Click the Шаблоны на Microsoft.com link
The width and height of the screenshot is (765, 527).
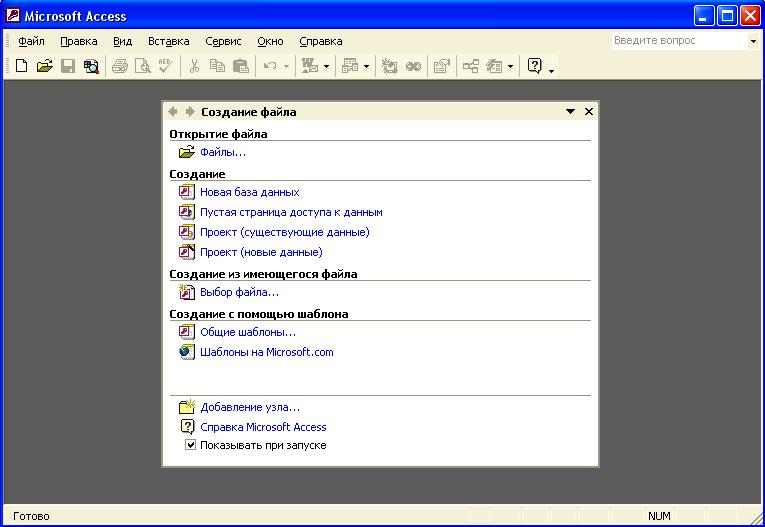coord(267,352)
